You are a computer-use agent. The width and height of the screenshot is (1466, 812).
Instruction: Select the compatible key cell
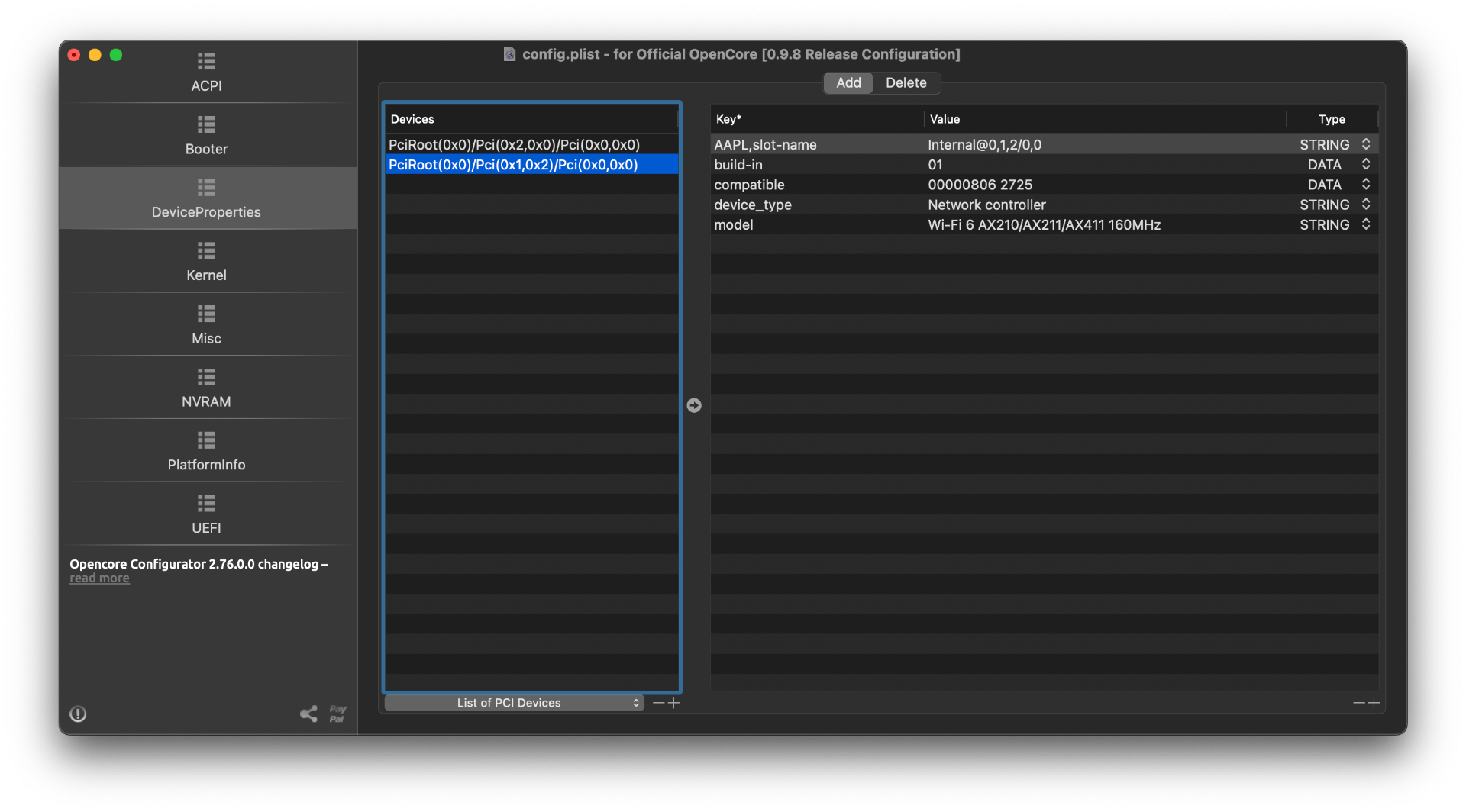749,185
